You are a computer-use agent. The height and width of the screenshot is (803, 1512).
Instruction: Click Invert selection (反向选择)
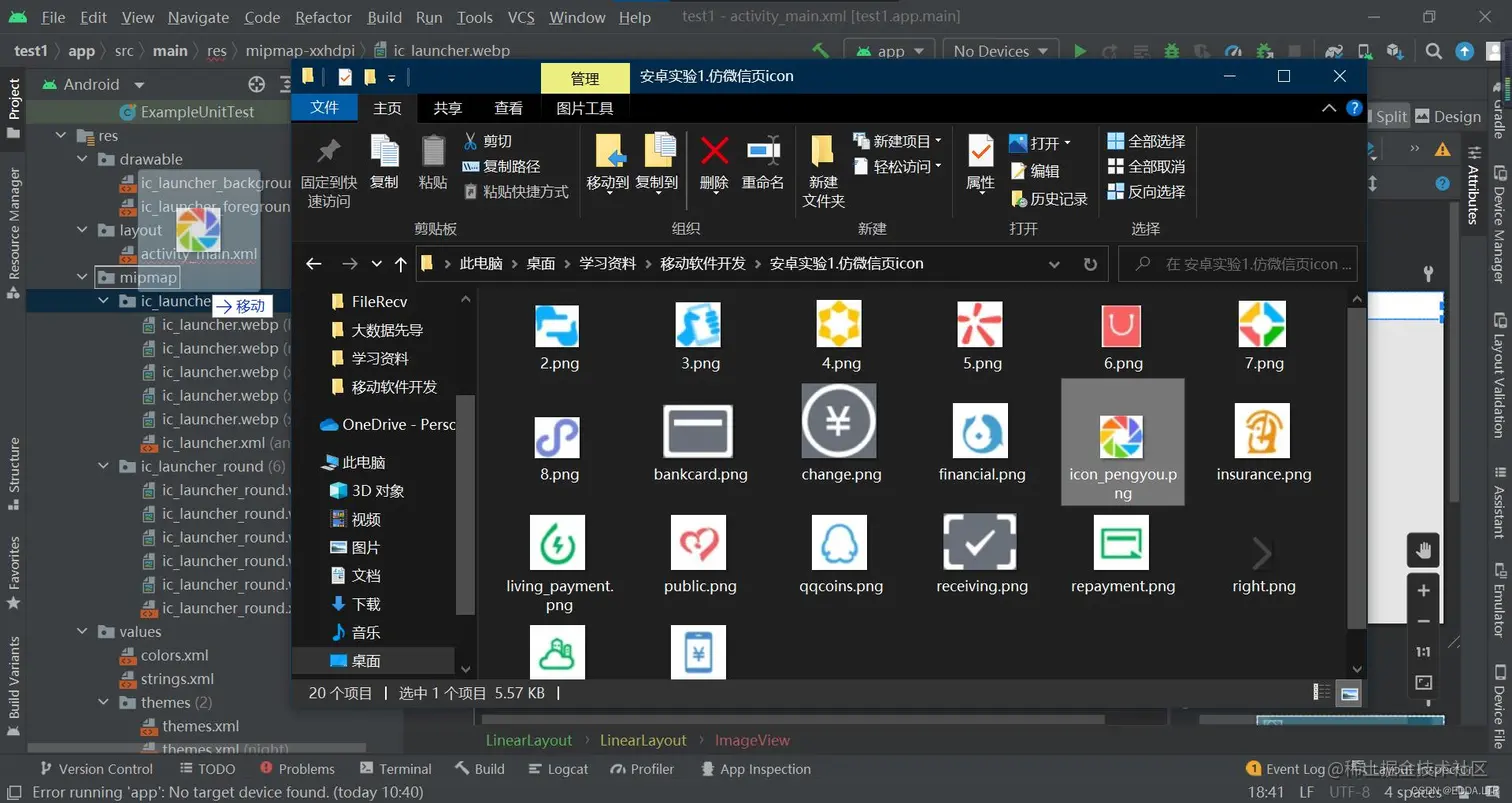pos(1146,191)
